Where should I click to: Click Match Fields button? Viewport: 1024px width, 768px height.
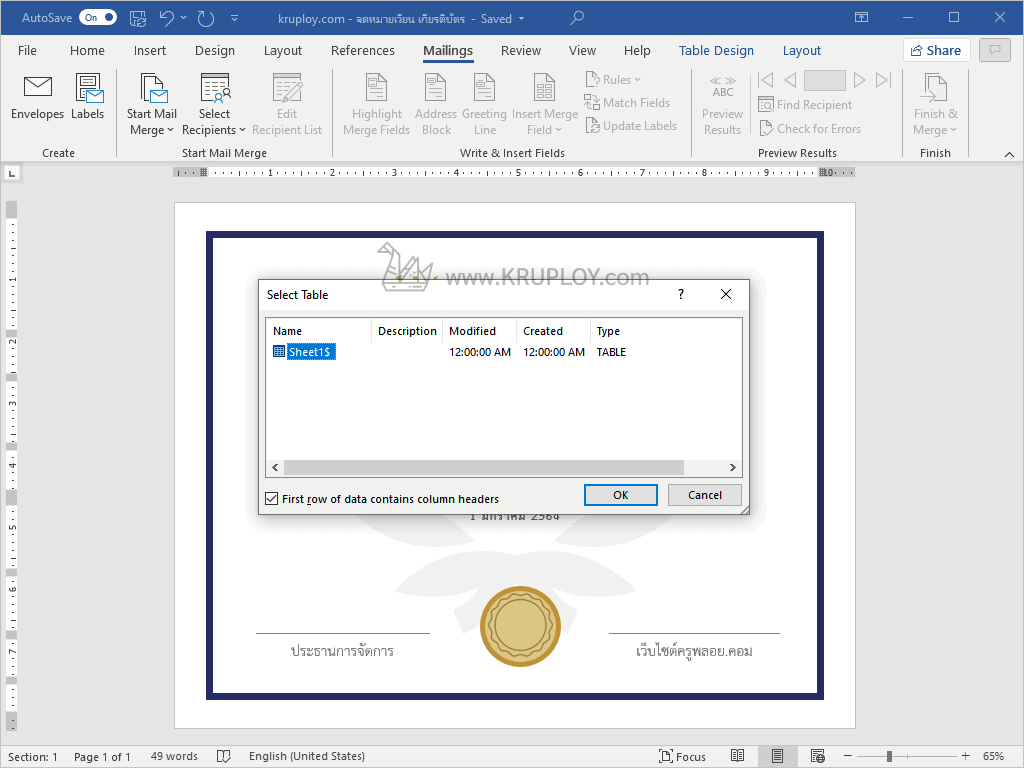(627, 103)
